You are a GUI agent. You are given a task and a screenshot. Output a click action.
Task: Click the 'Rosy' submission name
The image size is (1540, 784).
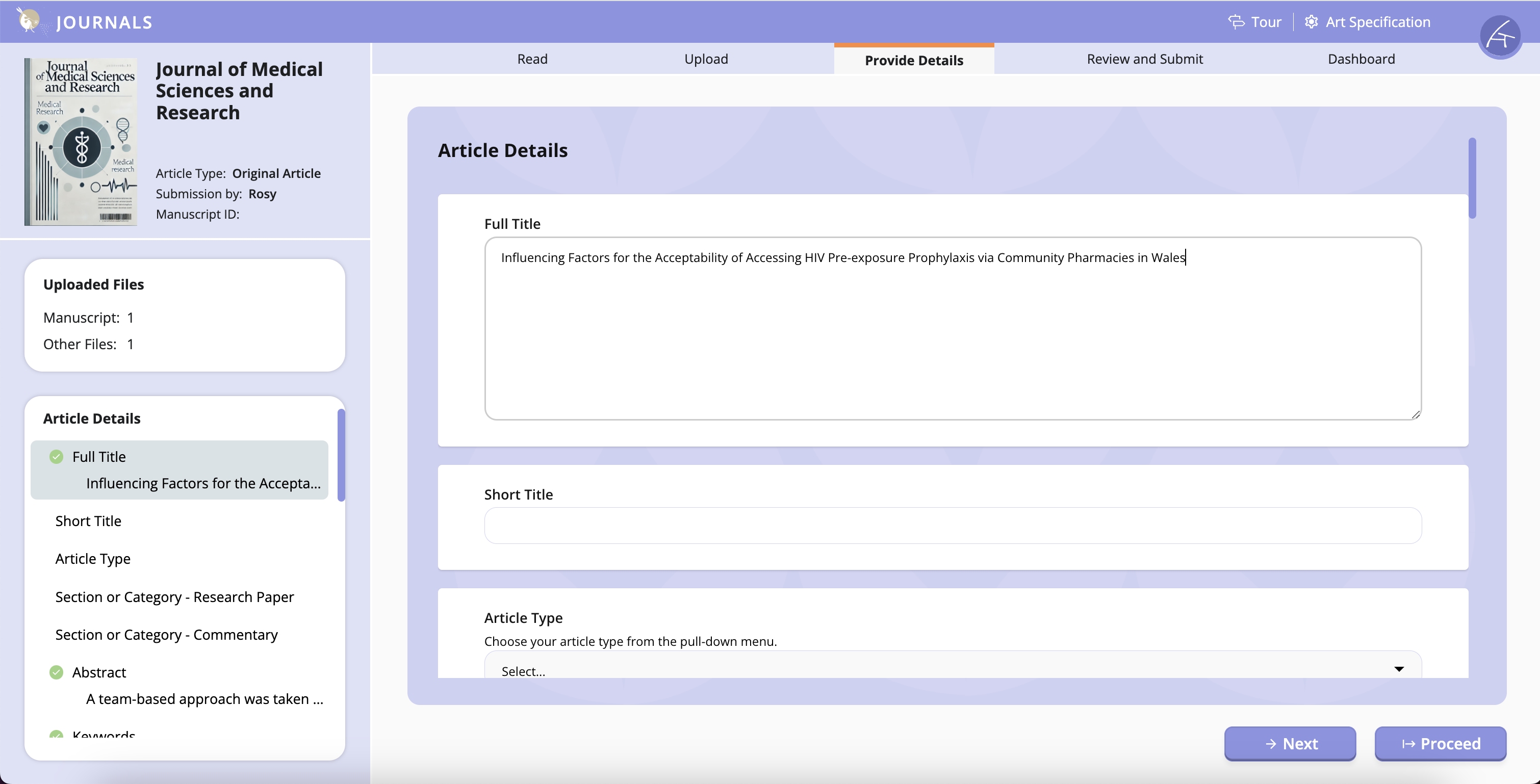[x=262, y=194]
